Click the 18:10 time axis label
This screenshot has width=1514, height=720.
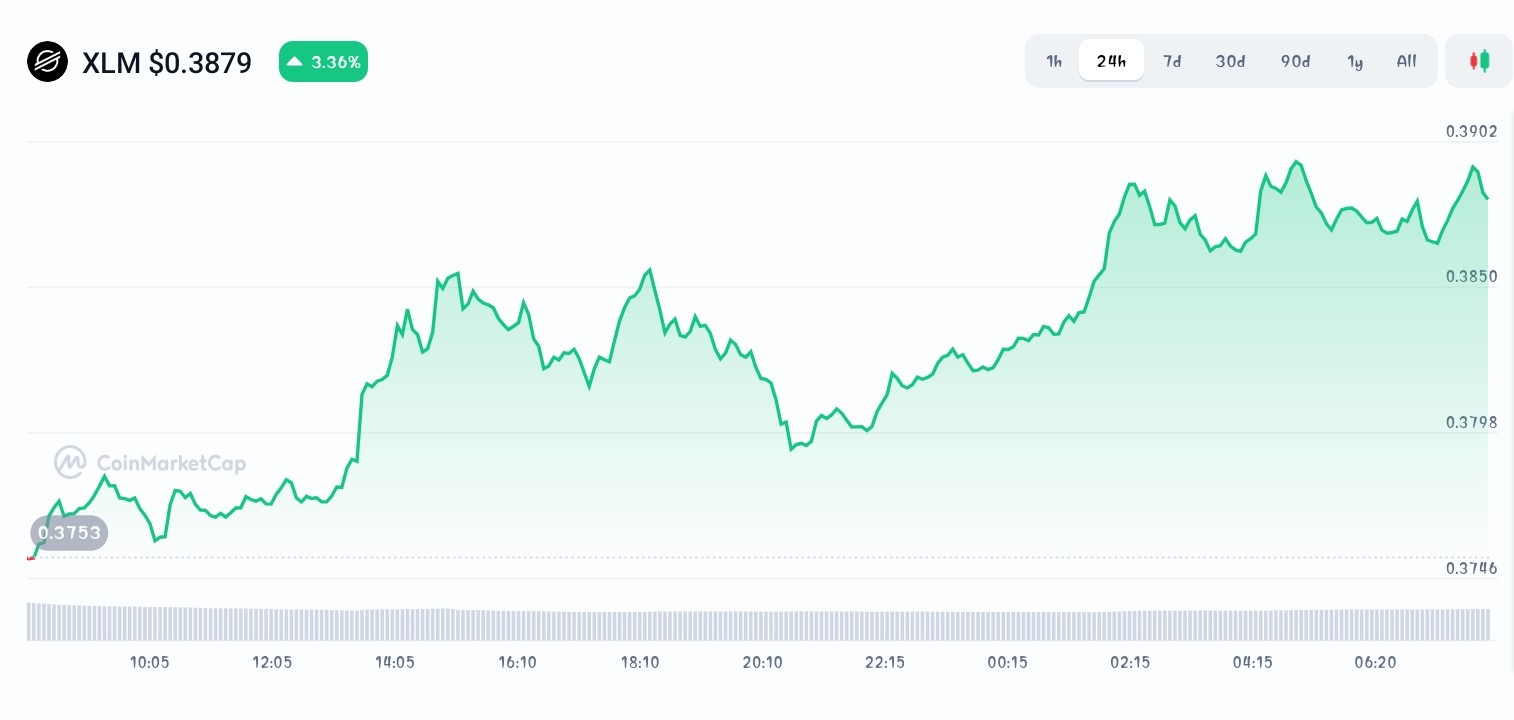[x=640, y=662]
